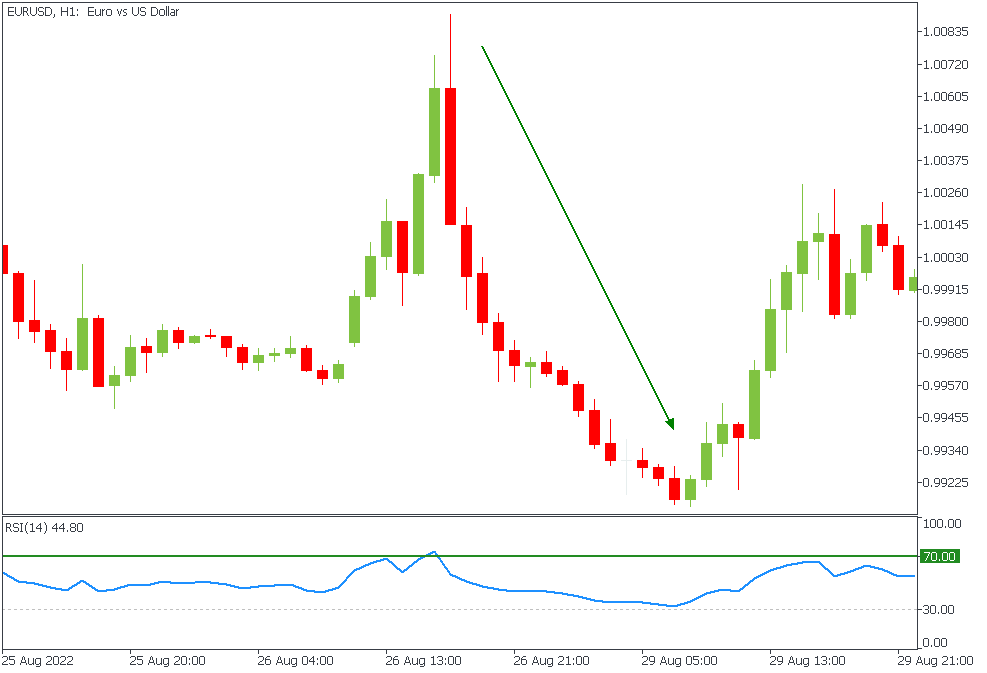Click the '29 Aug 13:00' time axis label
This screenshot has width=987, height=673.
pyautogui.click(x=807, y=661)
